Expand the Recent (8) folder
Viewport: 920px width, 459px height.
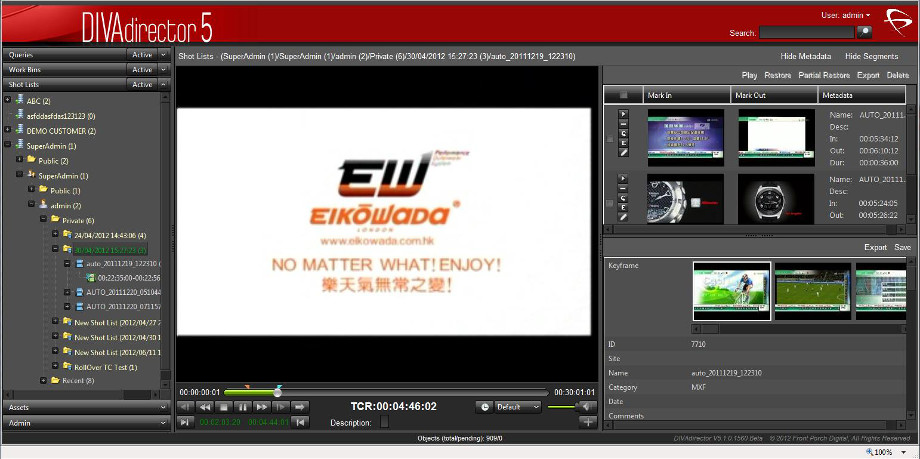(x=43, y=380)
